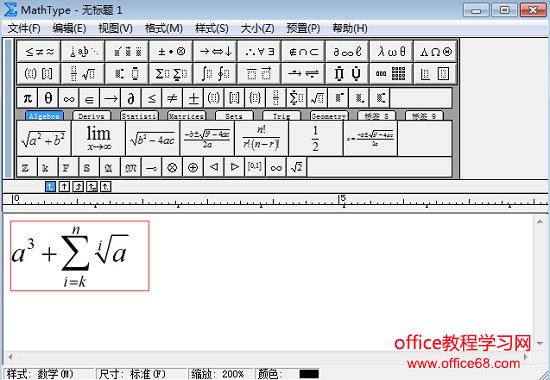Image resolution: width=550 pixels, height=380 pixels.
Task: Insert the less-than-or-equal symbol
Action: coord(152,98)
